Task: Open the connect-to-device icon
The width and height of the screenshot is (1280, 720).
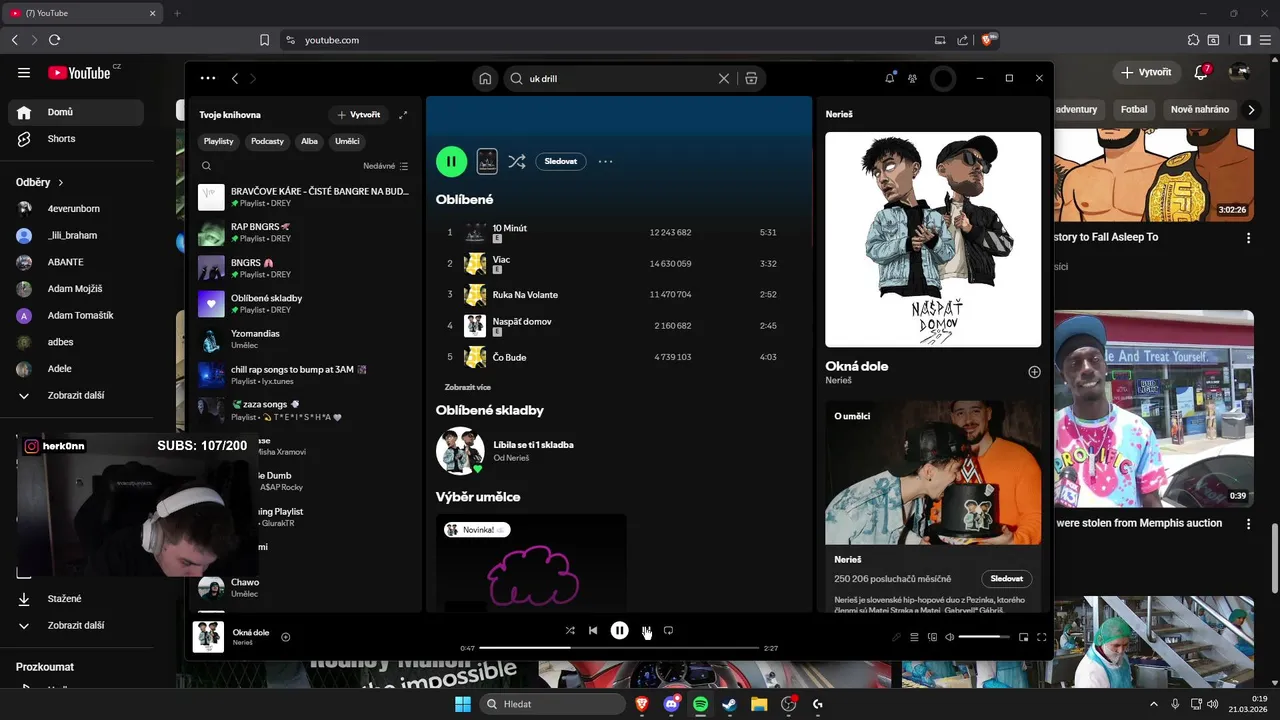Action: 932,637
